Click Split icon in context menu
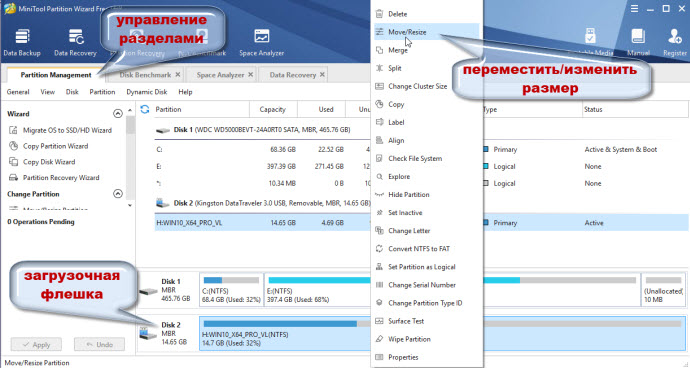The image size is (690, 368). click(x=379, y=68)
